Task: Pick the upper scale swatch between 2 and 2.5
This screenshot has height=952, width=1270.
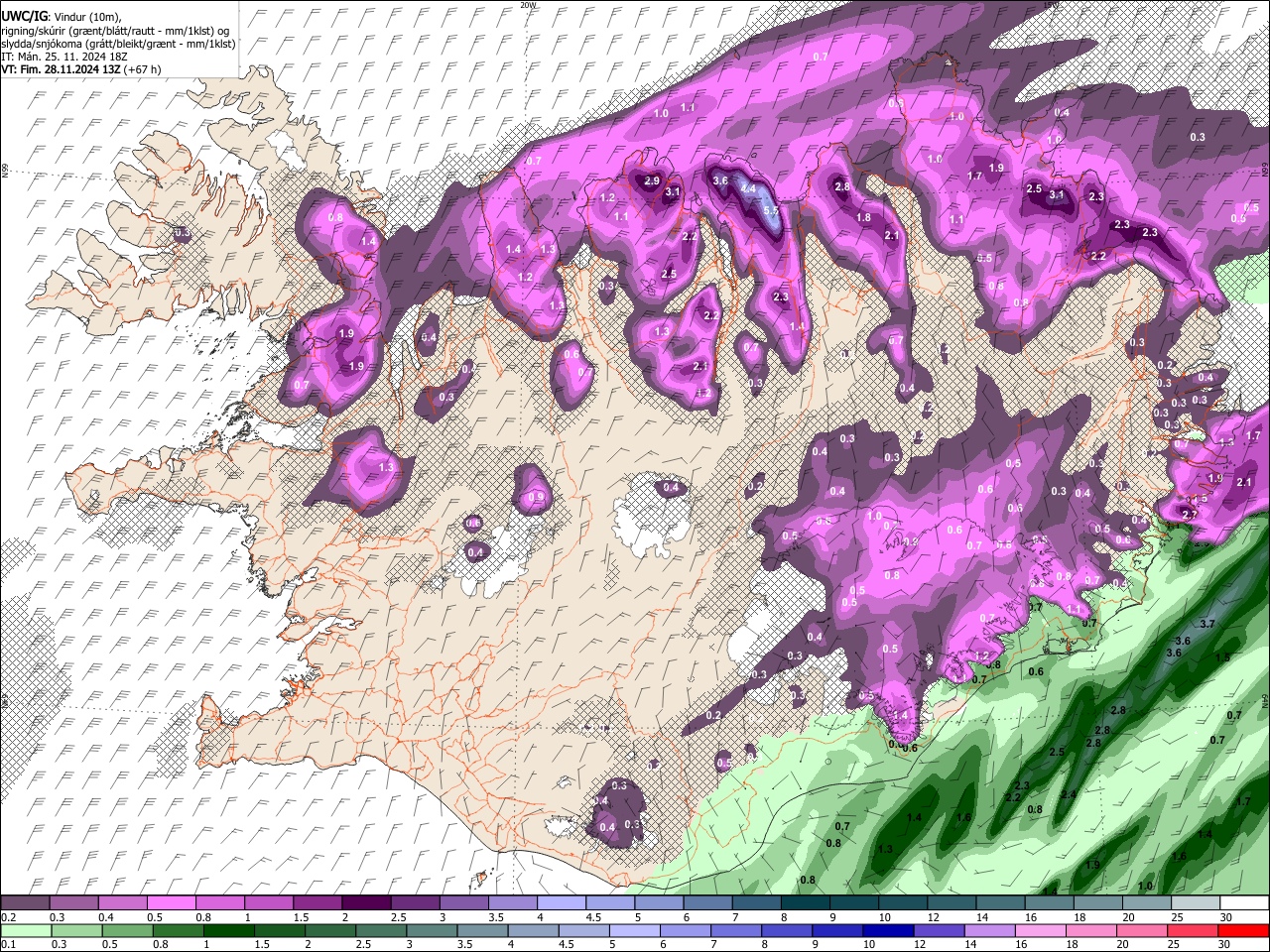Action: pyautogui.click(x=366, y=903)
